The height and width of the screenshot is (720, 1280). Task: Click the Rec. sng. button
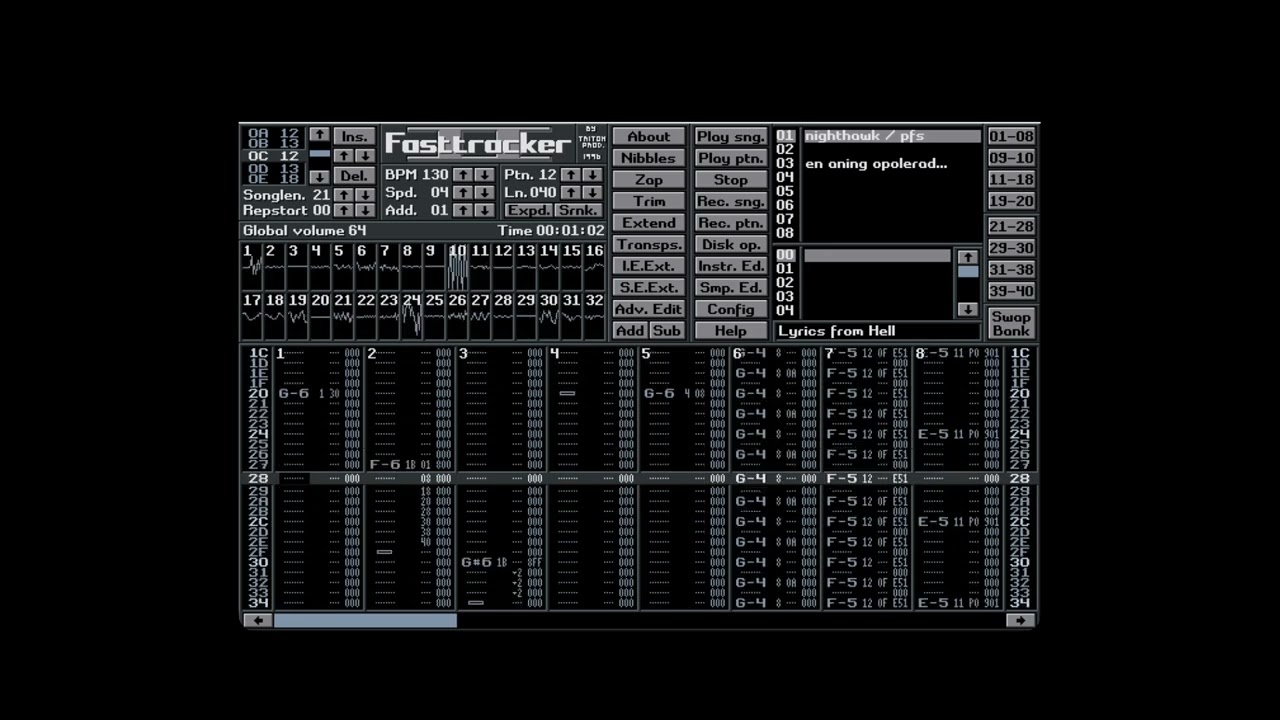tap(730, 201)
